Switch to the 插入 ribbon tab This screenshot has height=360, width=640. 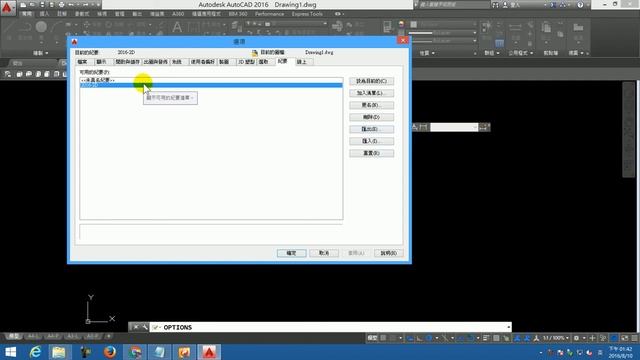(x=44, y=14)
